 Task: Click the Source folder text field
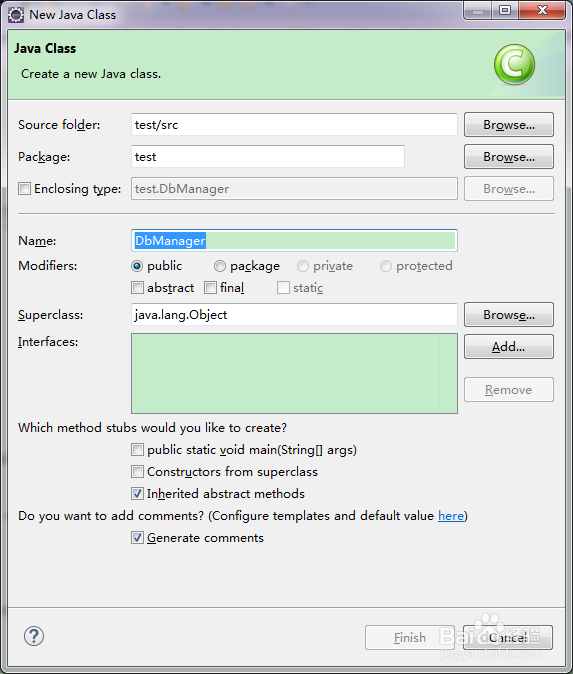[x=294, y=125]
